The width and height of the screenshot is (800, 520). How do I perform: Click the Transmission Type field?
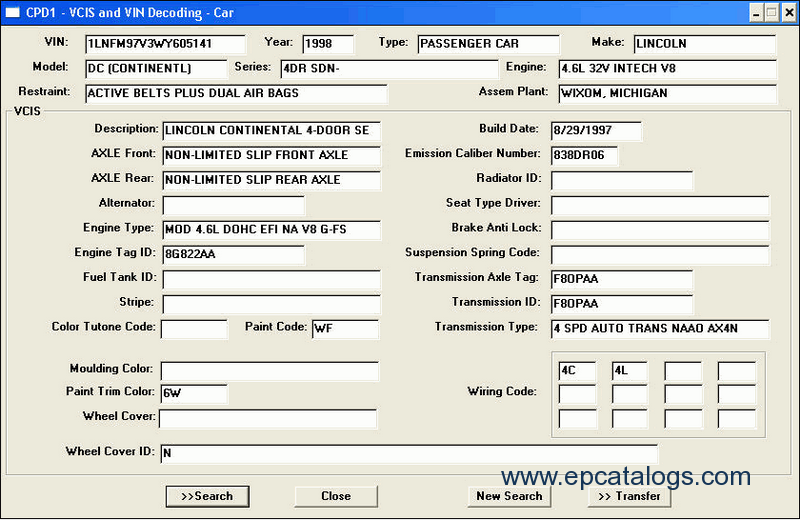[660, 329]
